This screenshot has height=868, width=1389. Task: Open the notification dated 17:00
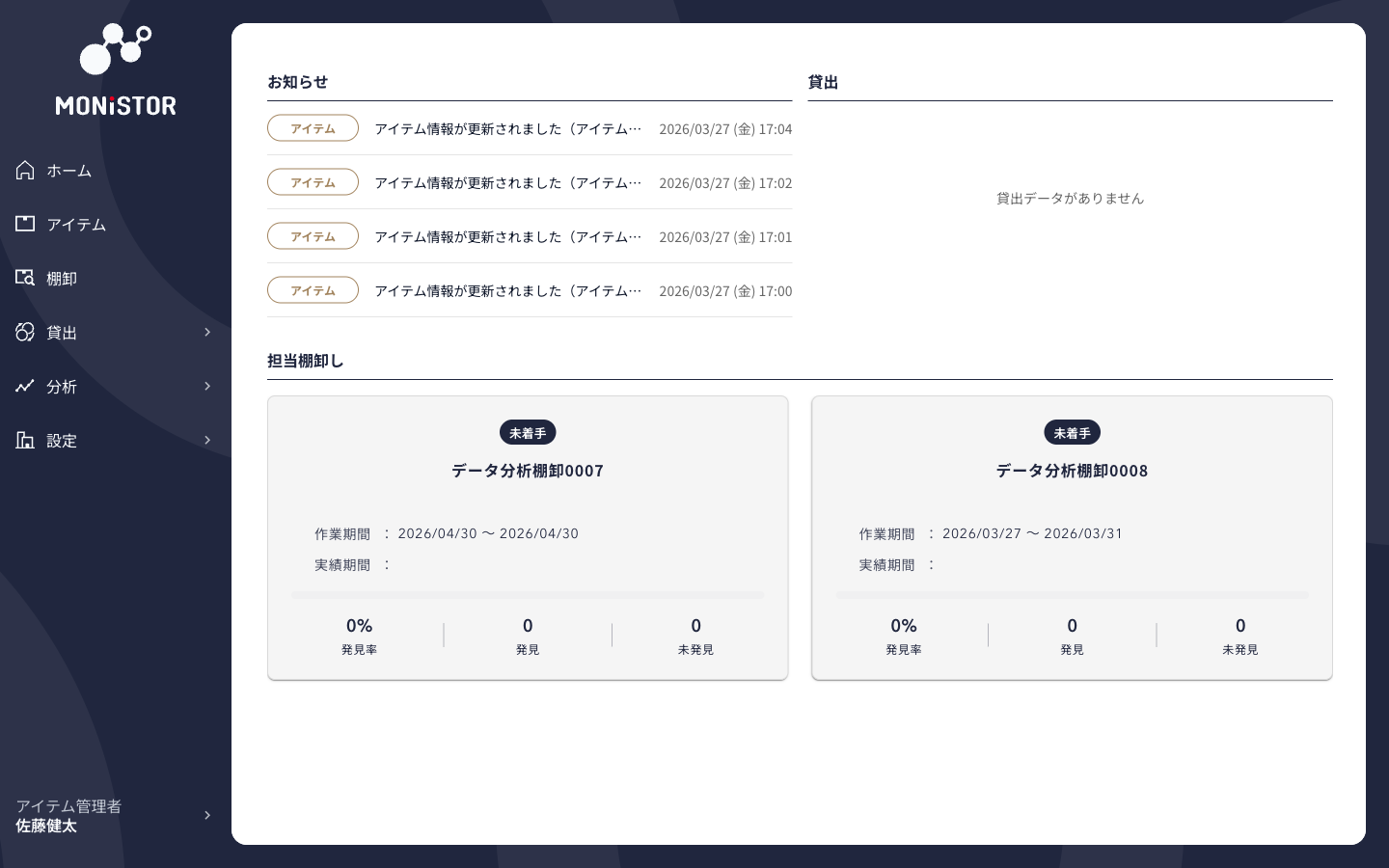pyautogui.click(x=507, y=290)
